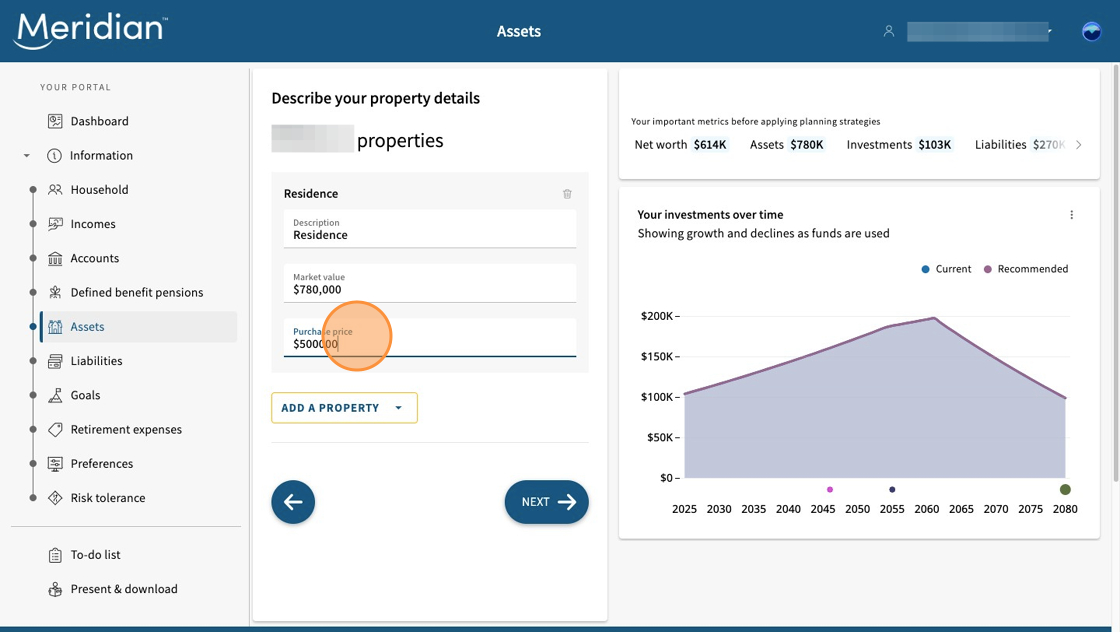Click the Dashboard icon in sidebar
The width and height of the screenshot is (1120, 632).
55,121
